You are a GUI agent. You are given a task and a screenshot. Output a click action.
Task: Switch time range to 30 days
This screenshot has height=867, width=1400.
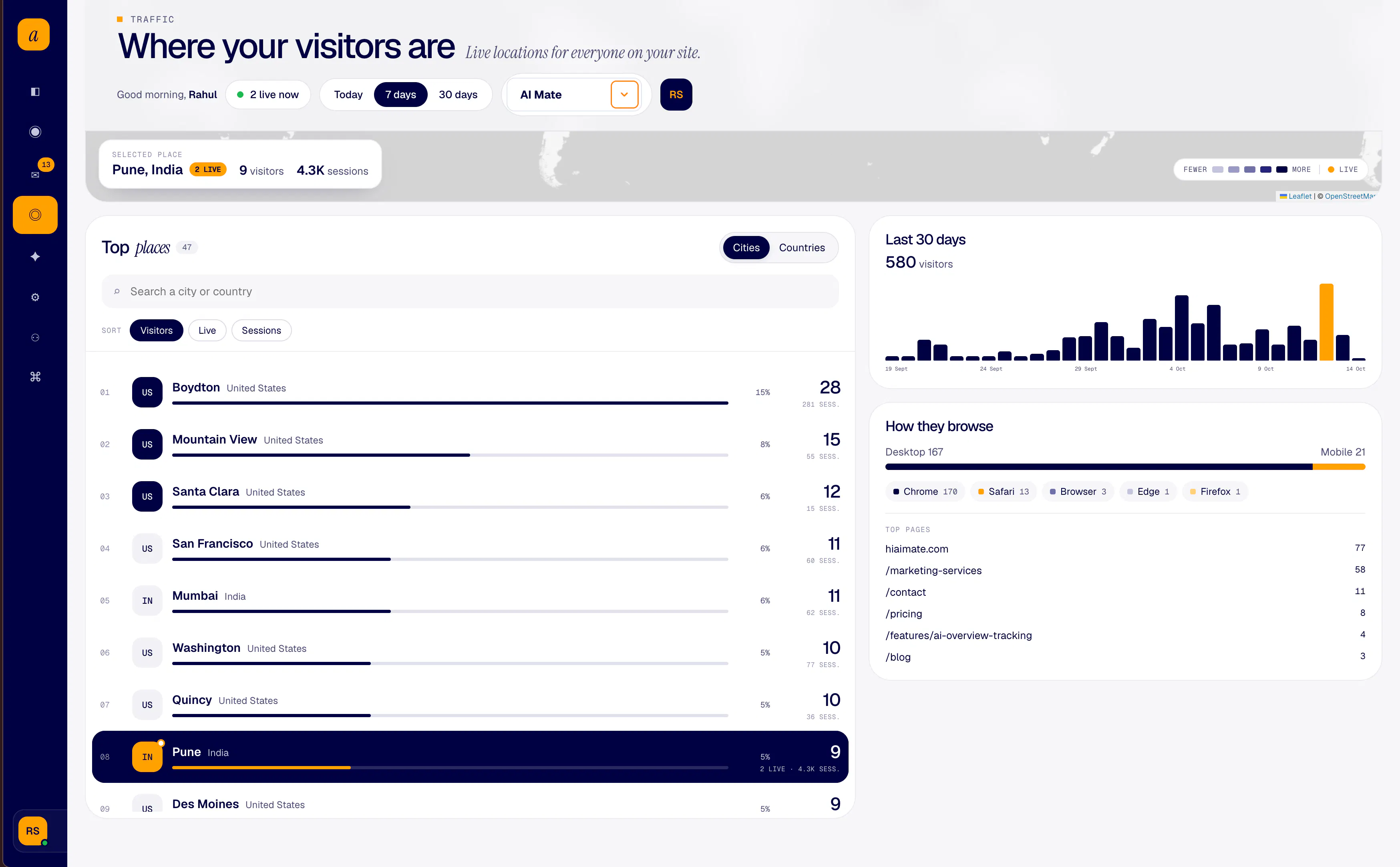pos(458,95)
